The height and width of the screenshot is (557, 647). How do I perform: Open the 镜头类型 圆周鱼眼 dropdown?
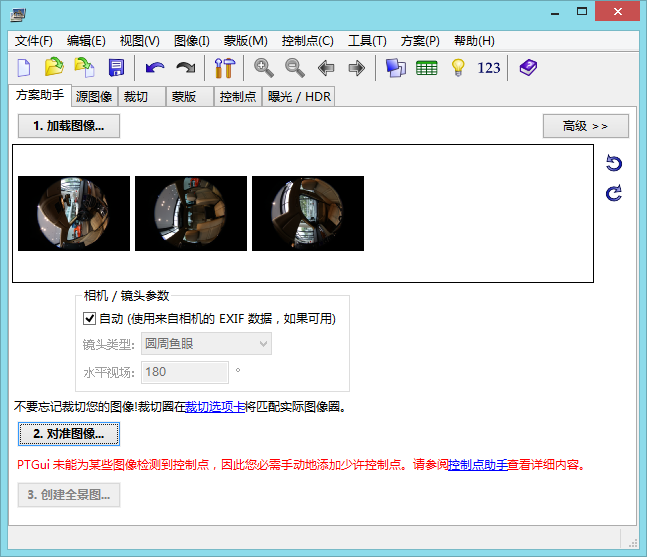[x=206, y=344]
